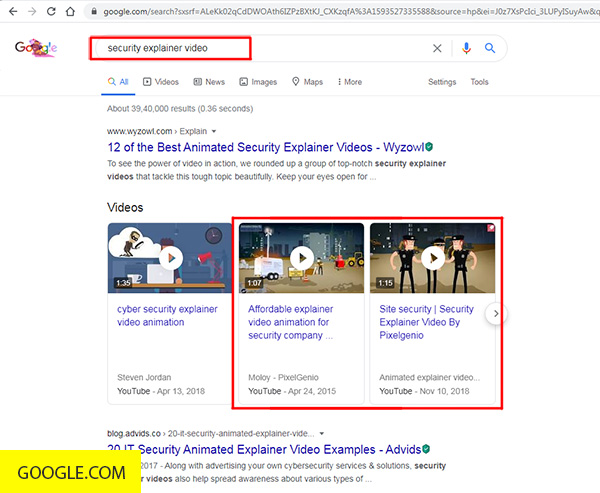Viewport: 600px width, 493px height.
Task: Clear the search query with the X icon
Action: tap(437, 48)
